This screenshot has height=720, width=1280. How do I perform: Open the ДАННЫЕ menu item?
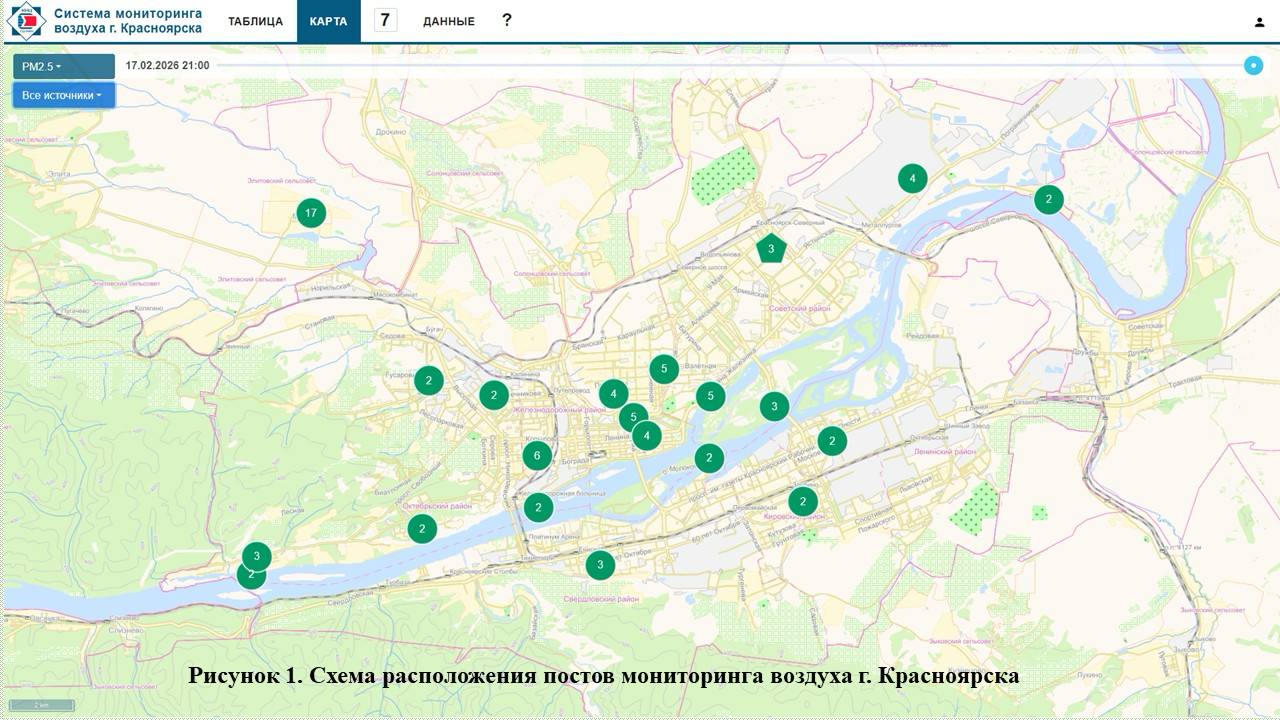(448, 21)
